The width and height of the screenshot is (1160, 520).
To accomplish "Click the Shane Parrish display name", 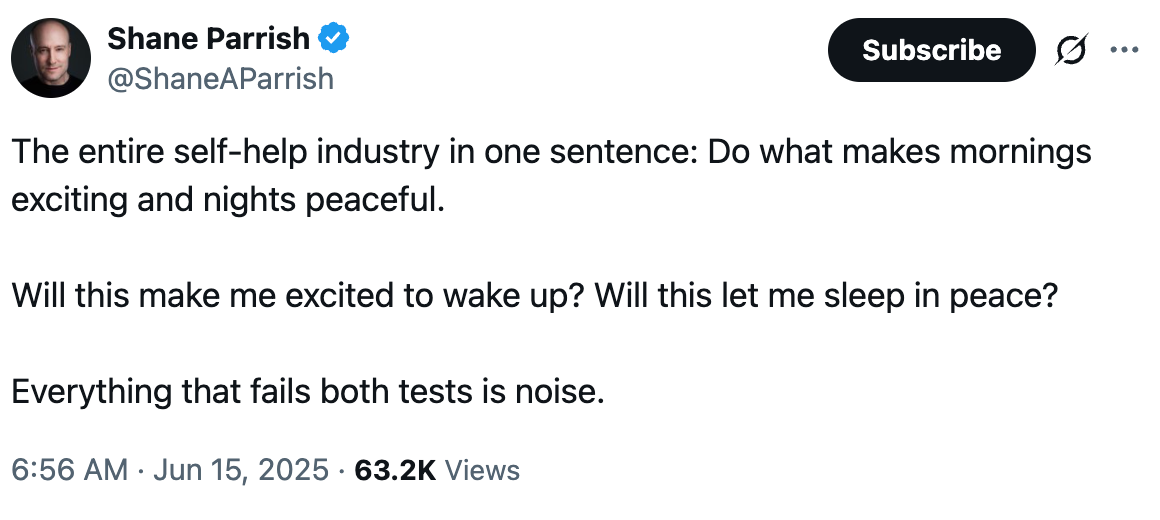I will tap(208, 39).
